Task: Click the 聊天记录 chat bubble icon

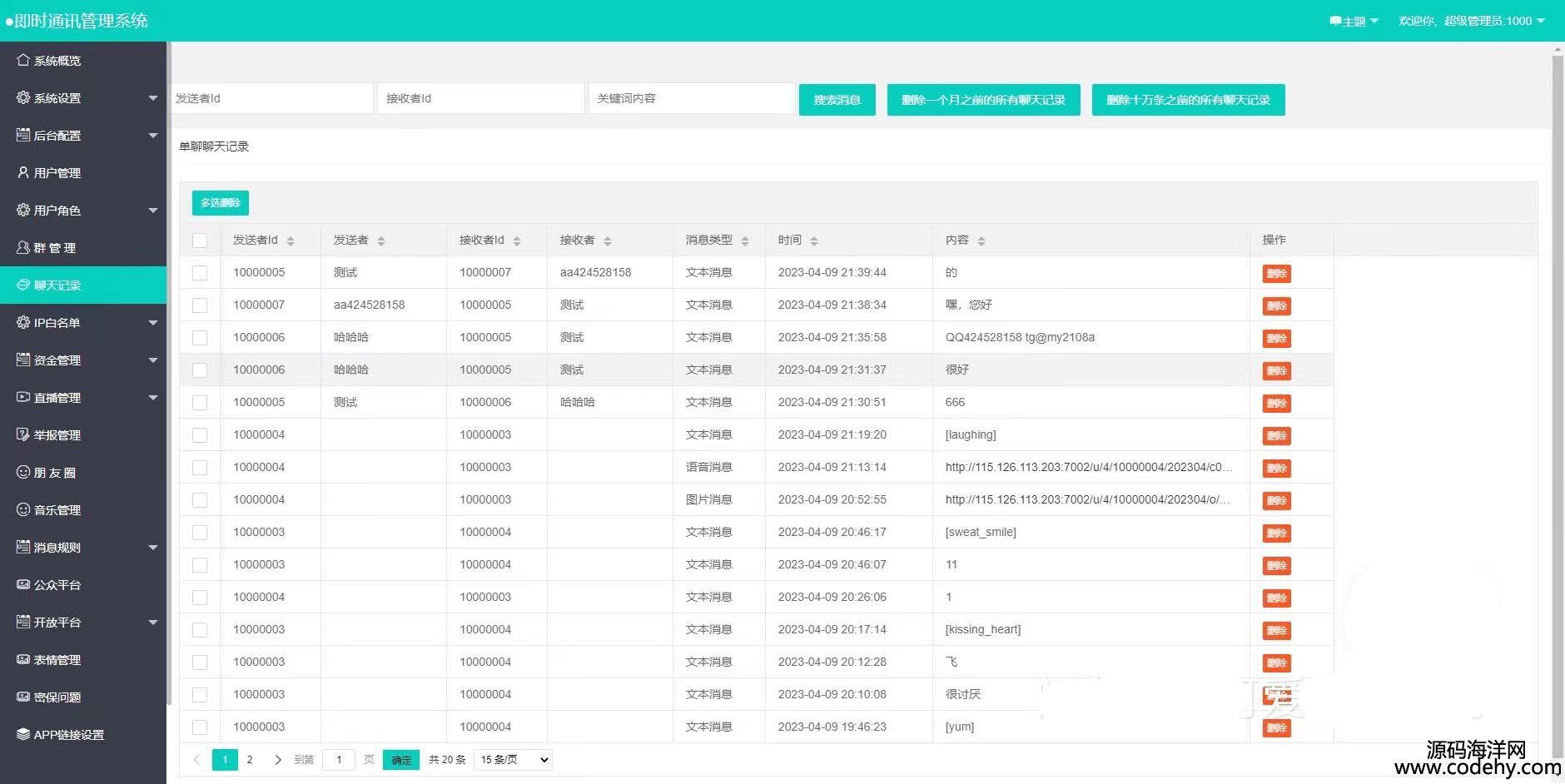Action: click(x=23, y=285)
